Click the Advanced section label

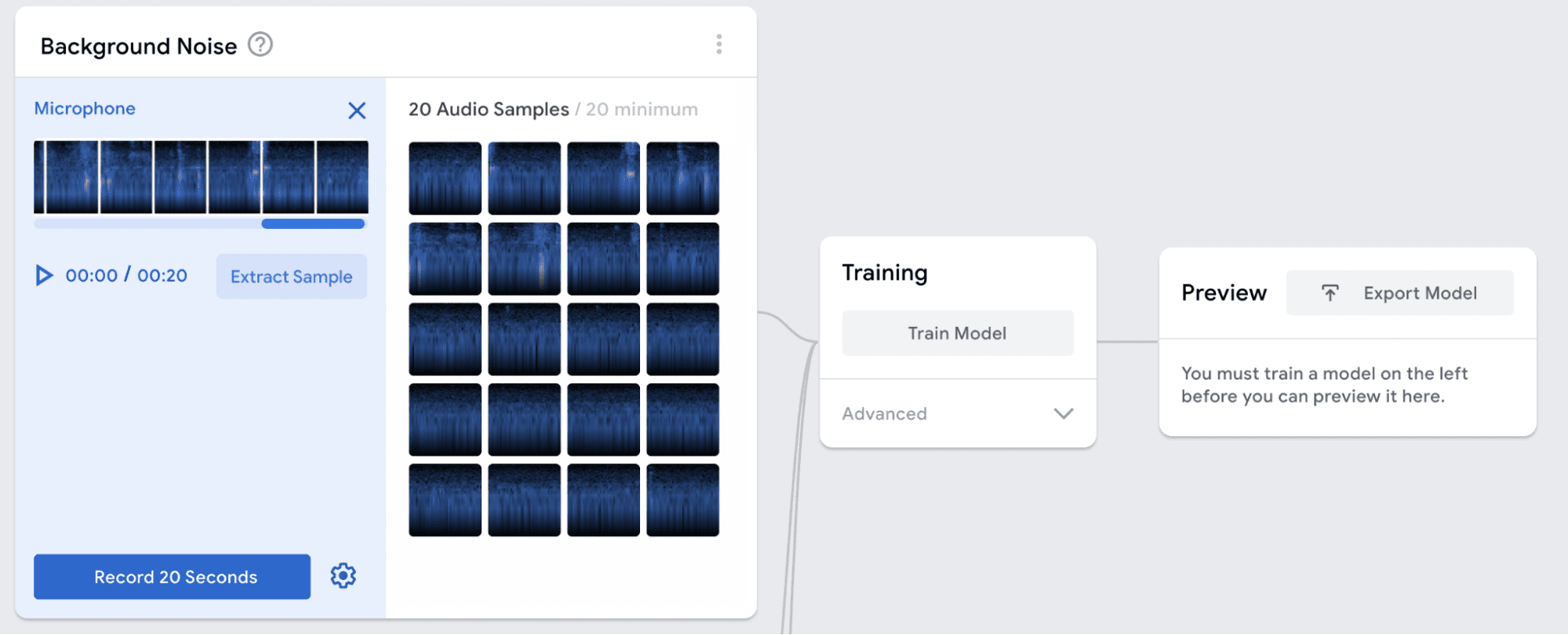(x=884, y=413)
